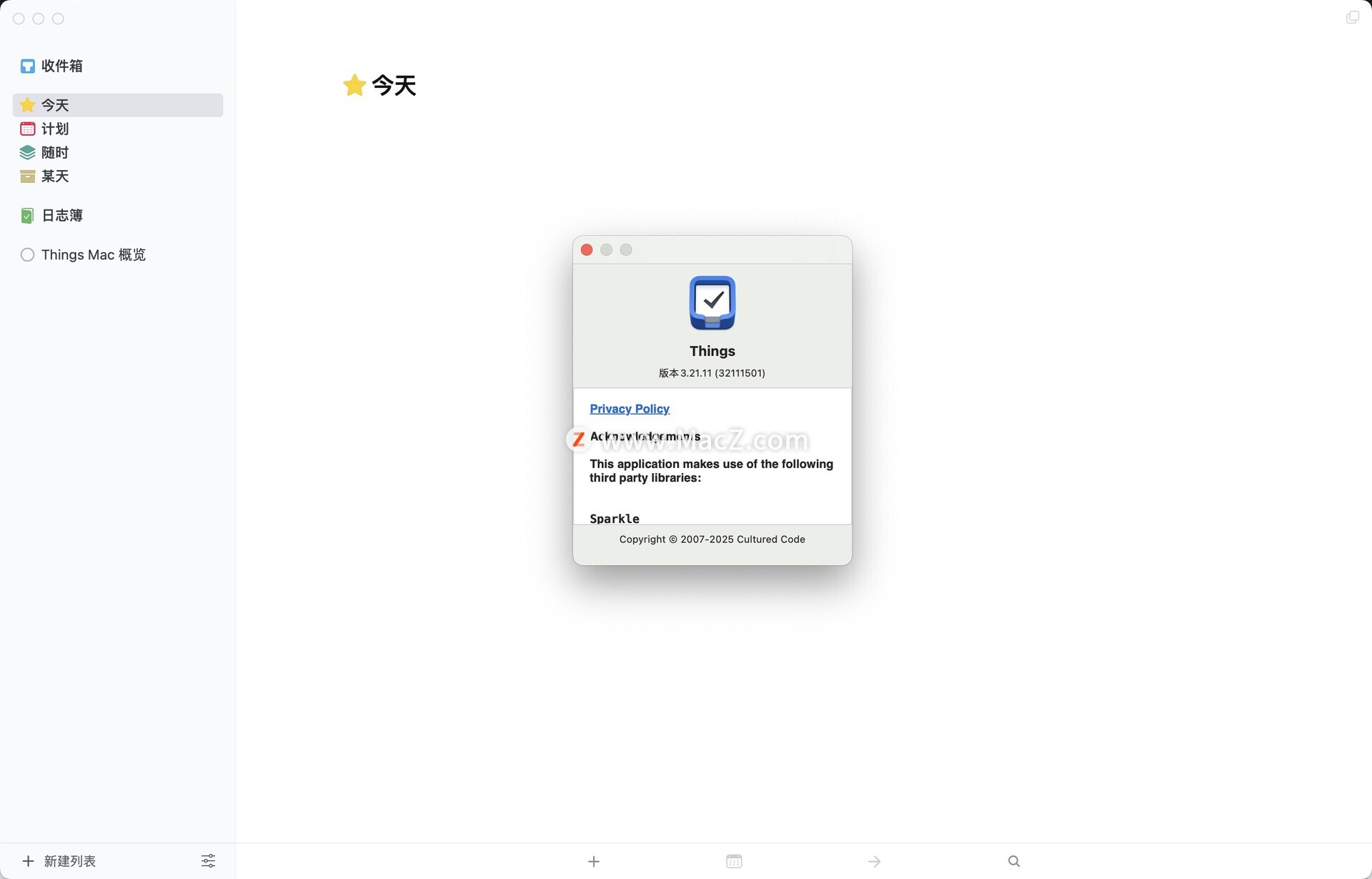Click the Copyright 2007-2025 Cultured Code text
Viewport: 1372px width, 879px height.
coord(712,540)
